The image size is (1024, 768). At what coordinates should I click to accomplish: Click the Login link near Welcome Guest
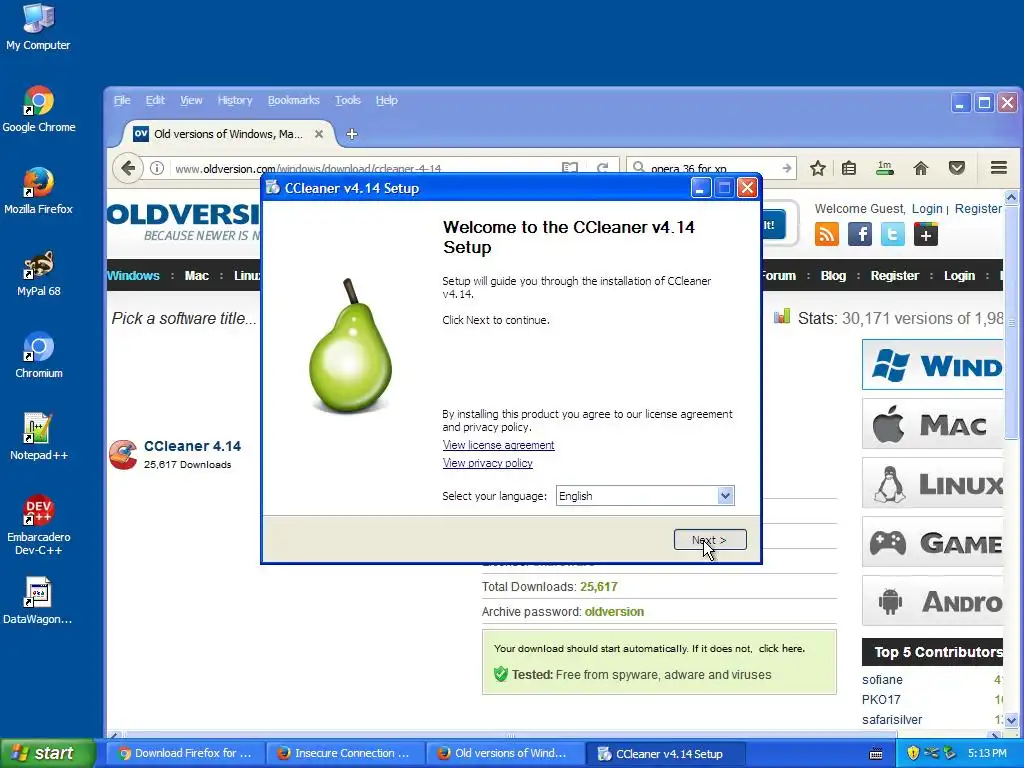(x=927, y=208)
